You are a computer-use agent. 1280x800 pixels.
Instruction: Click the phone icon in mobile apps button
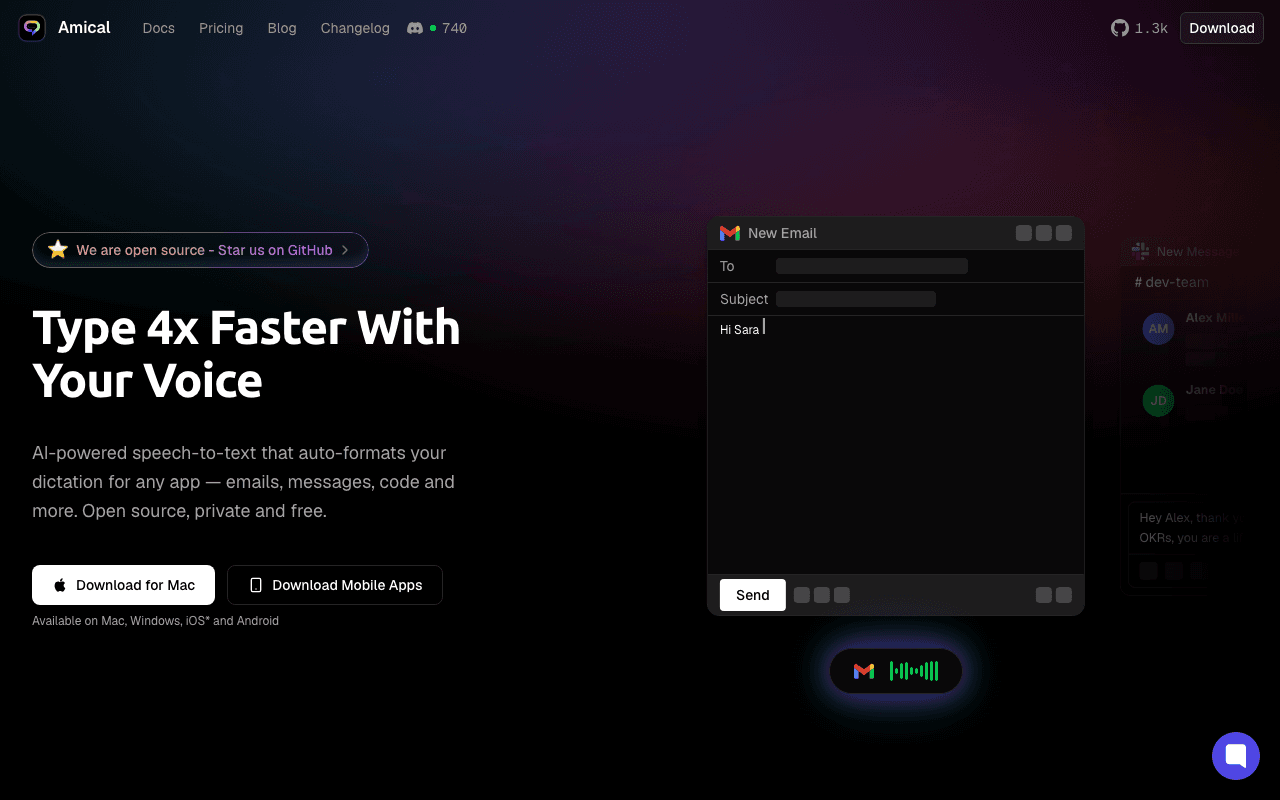256,585
